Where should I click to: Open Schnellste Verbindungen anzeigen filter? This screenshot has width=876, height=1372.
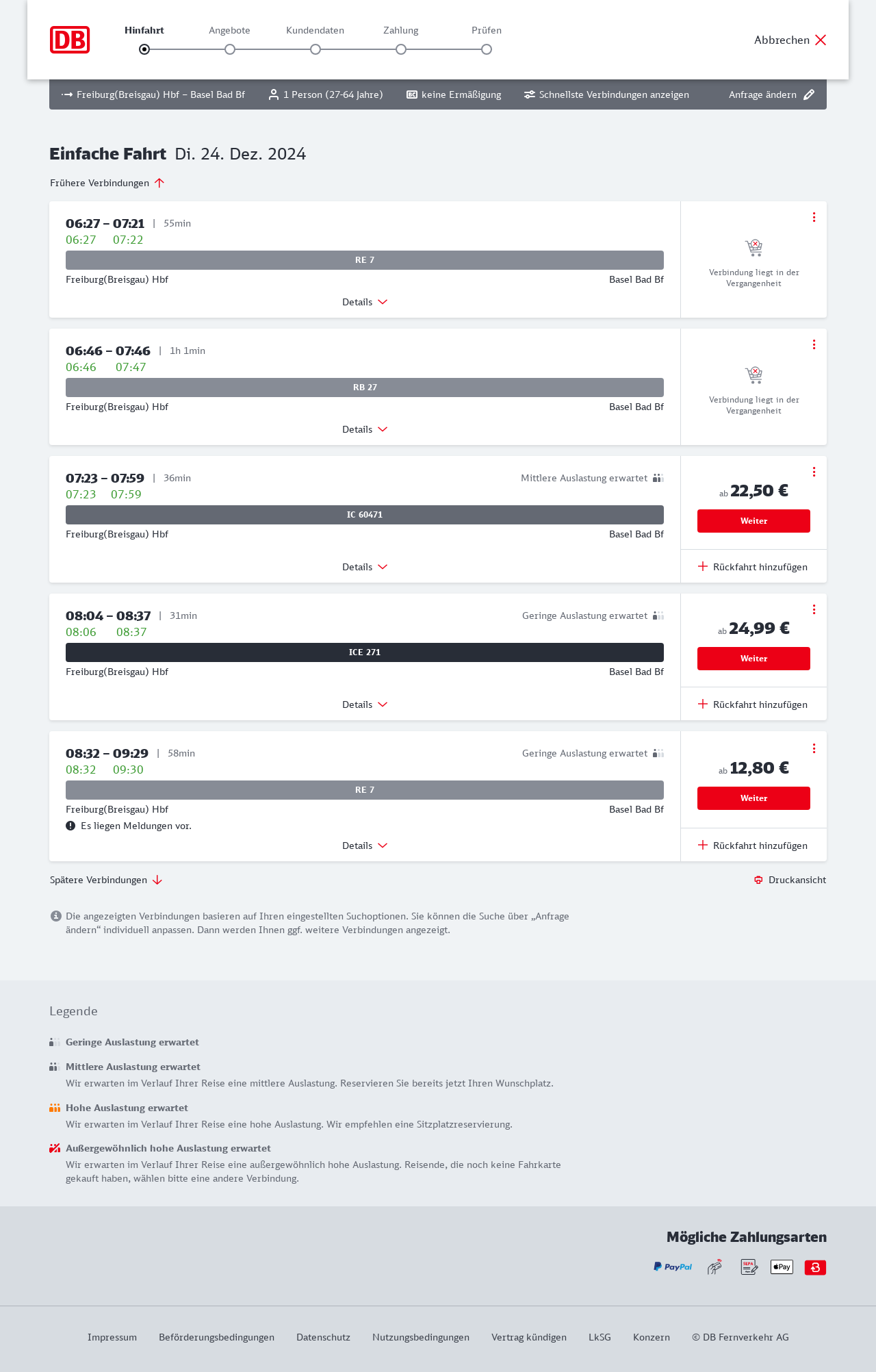point(606,94)
